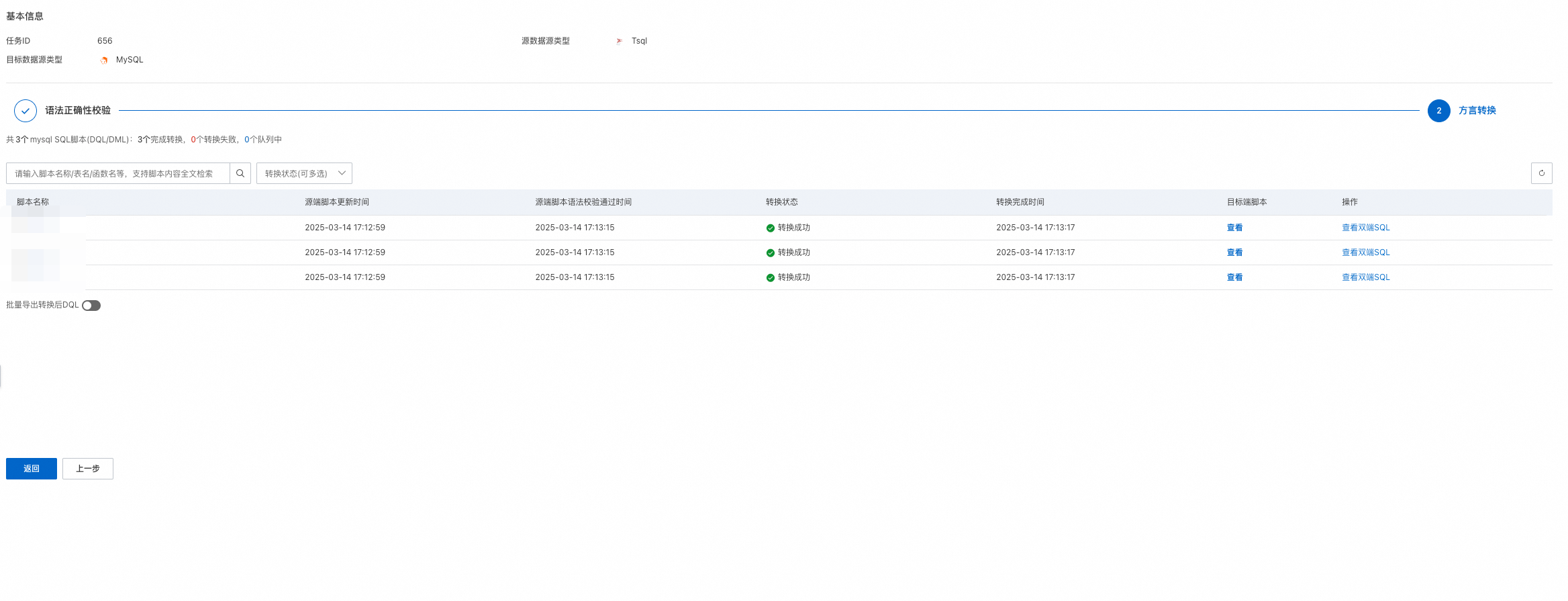Click the MySQL target datasource icon
This screenshot has height=601, width=1568.
pyautogui.click(x=104, y=60)
